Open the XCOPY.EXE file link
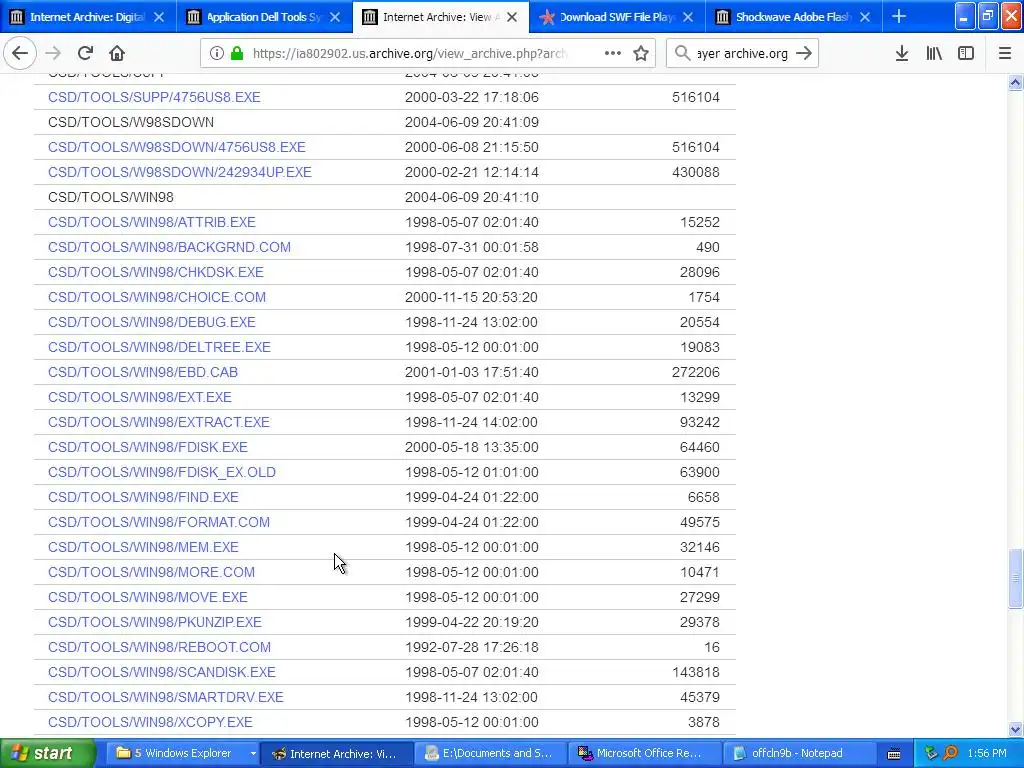Image resolution: width=1024 pixels, height=768 pixels. point(150,722)
